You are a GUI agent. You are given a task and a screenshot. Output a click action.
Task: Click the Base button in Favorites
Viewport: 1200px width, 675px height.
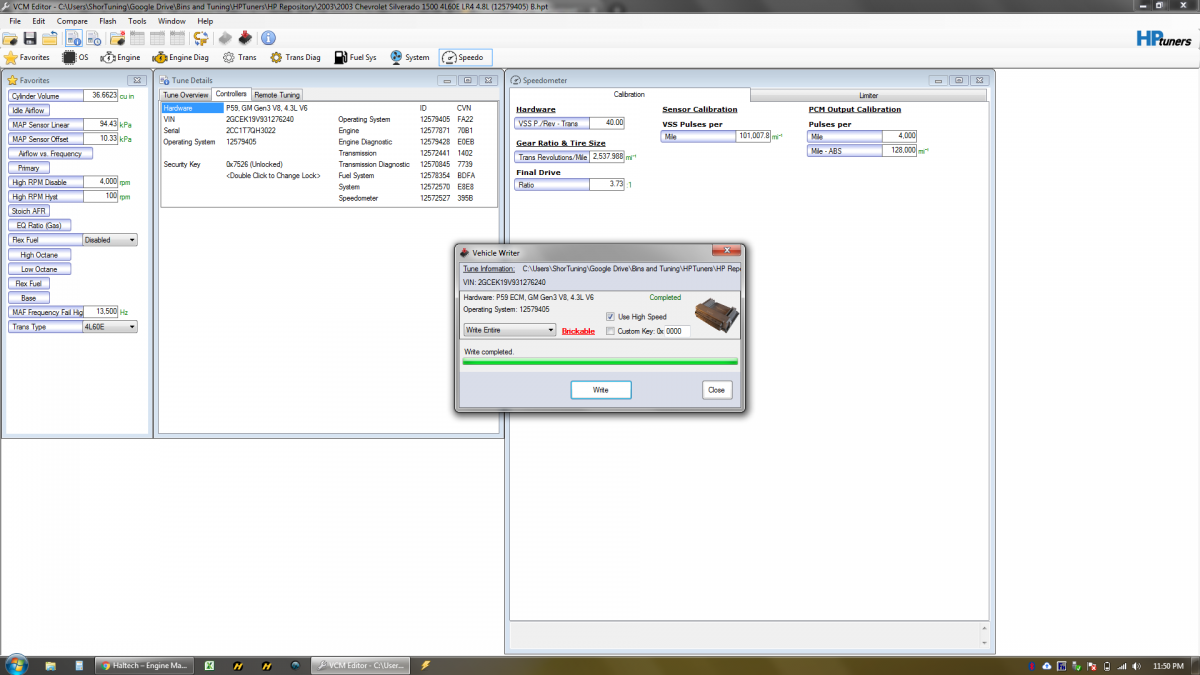pos(29,298)
